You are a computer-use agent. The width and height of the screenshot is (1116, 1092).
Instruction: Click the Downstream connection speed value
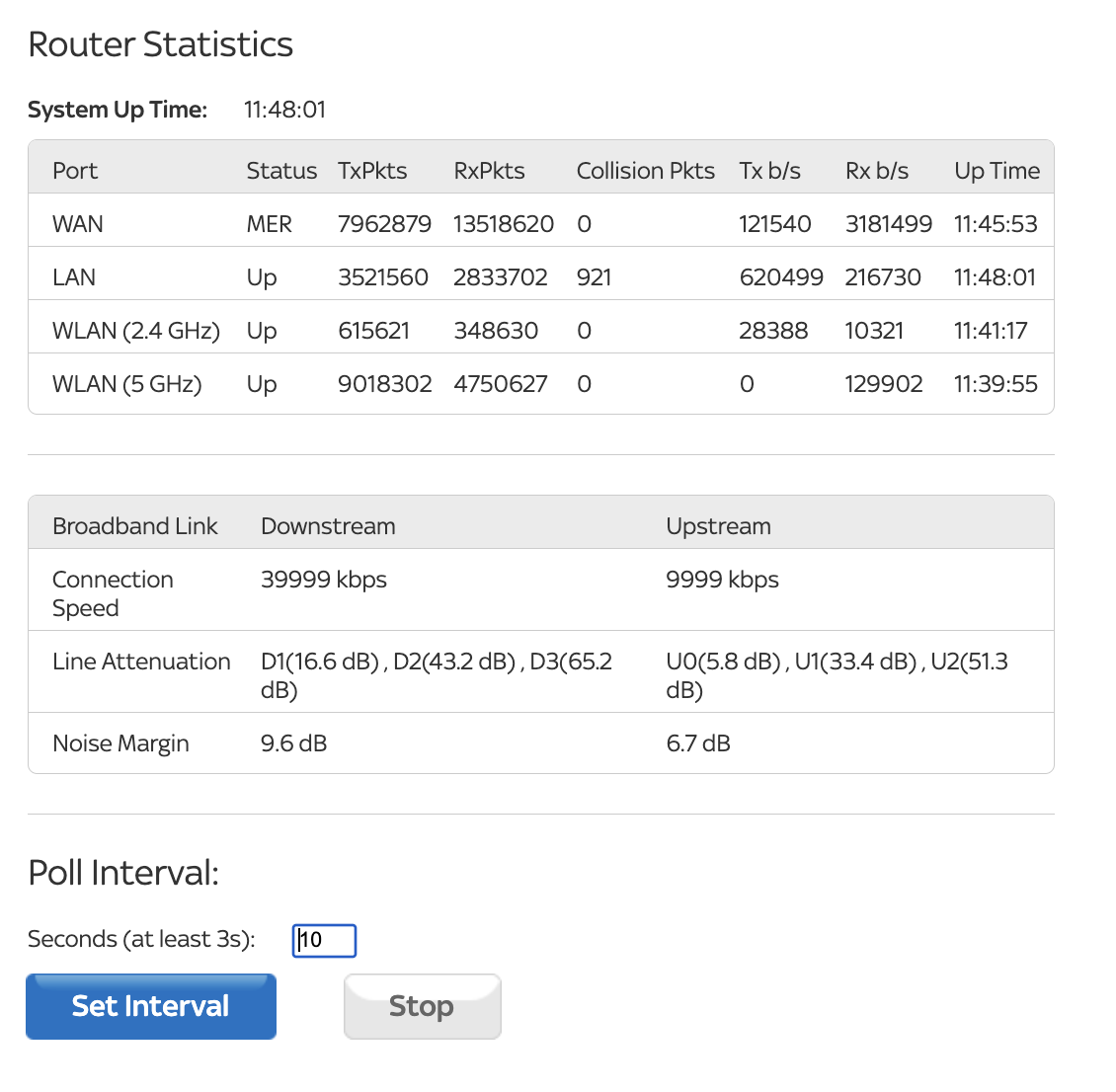(x=324, y=580)
